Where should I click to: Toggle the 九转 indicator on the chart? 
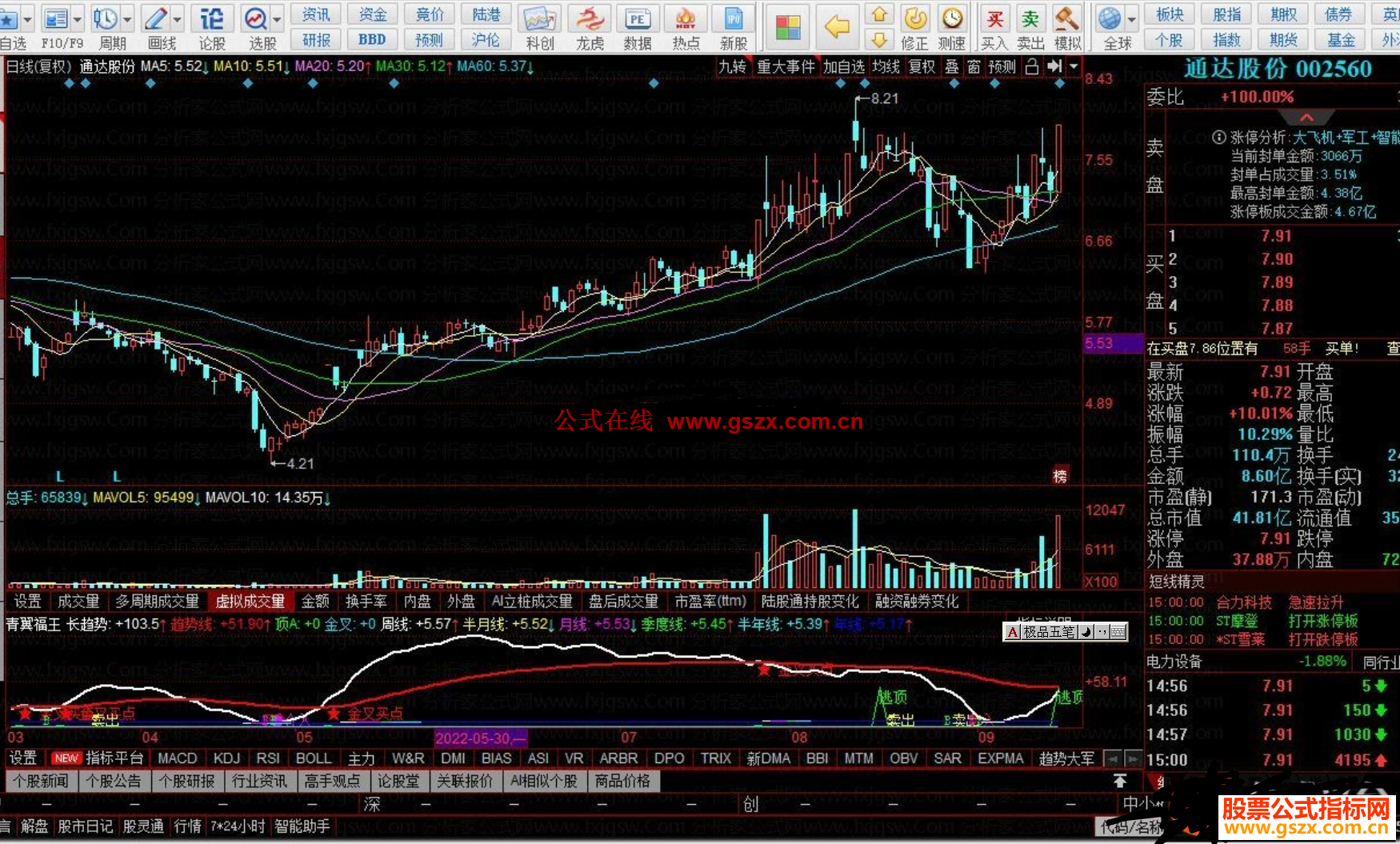[x=732, y=67]
